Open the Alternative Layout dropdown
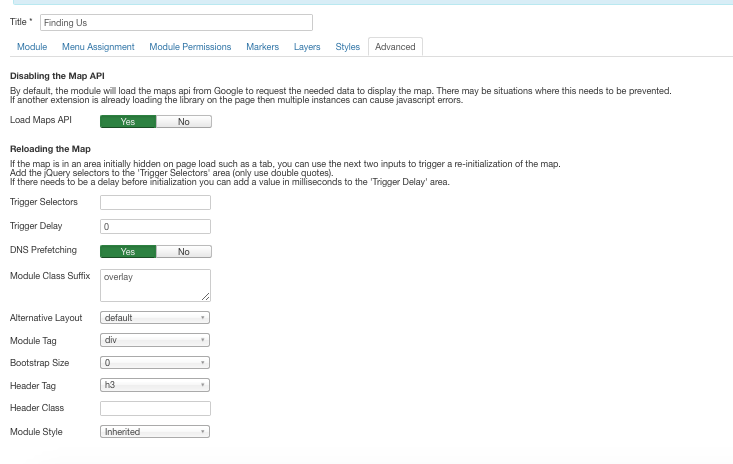Screen dimensions: 733x464 (155, 318)
